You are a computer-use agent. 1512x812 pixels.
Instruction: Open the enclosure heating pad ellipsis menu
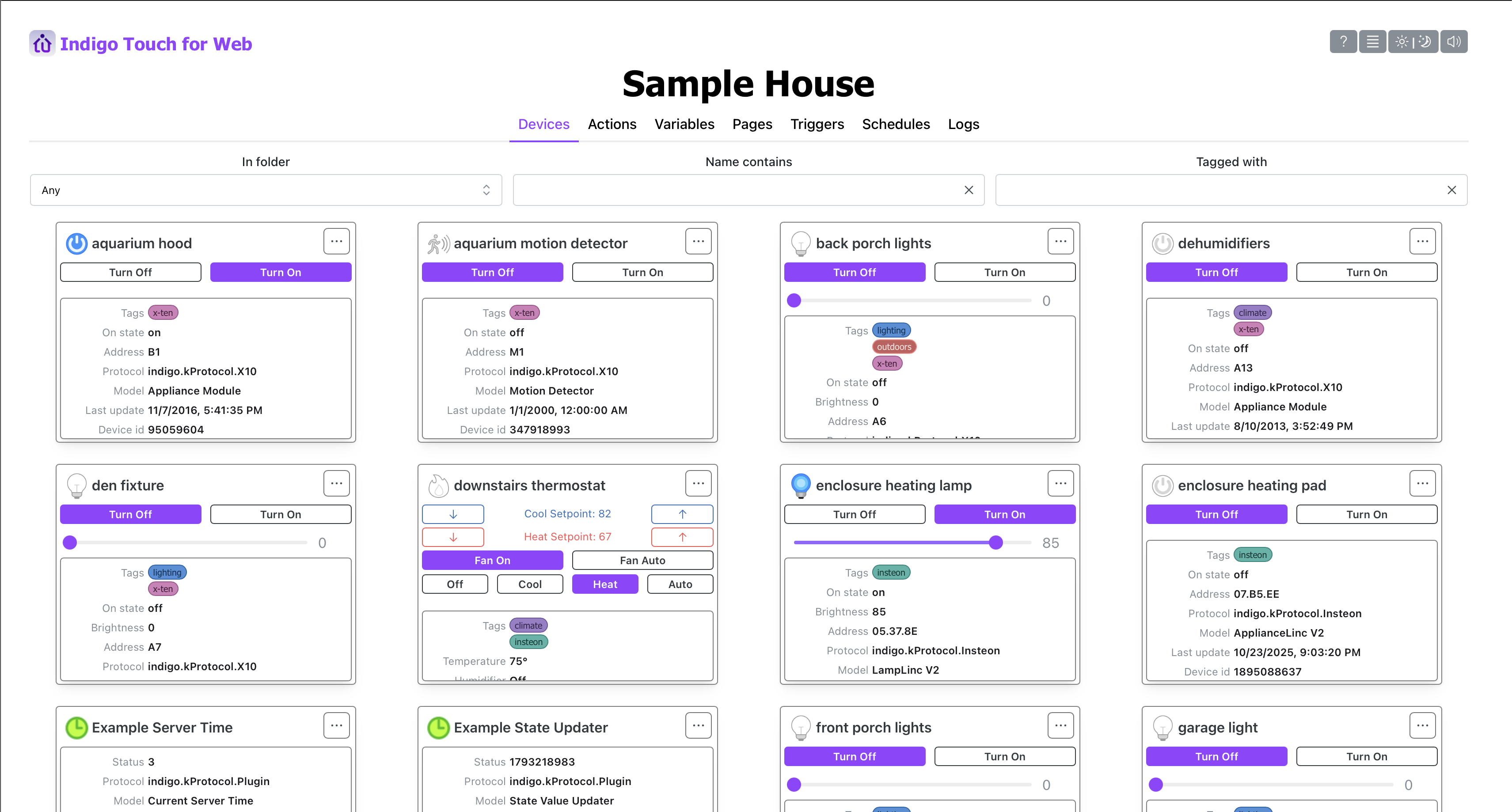[1422, 483]
